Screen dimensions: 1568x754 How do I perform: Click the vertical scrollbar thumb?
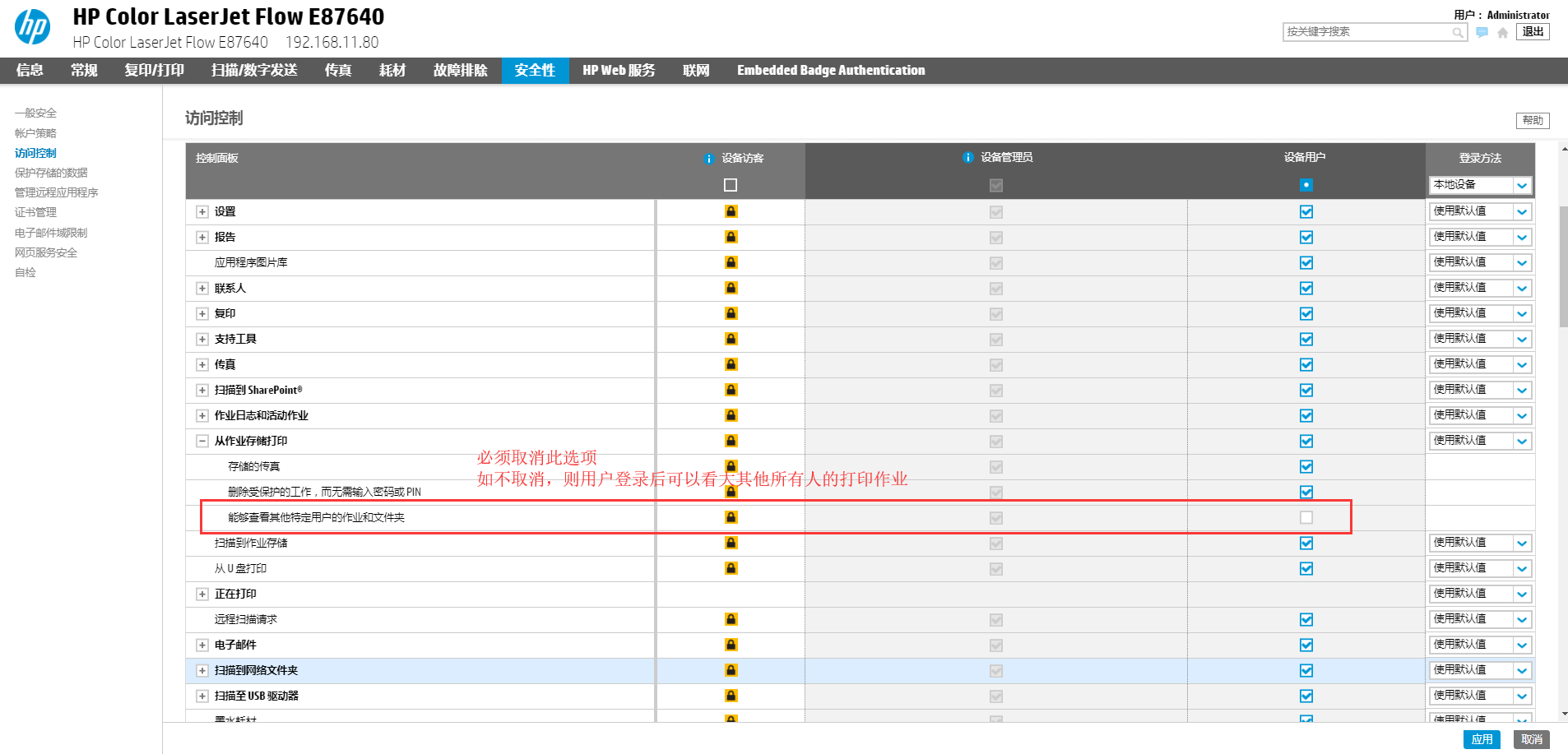tap(1563, 267)
